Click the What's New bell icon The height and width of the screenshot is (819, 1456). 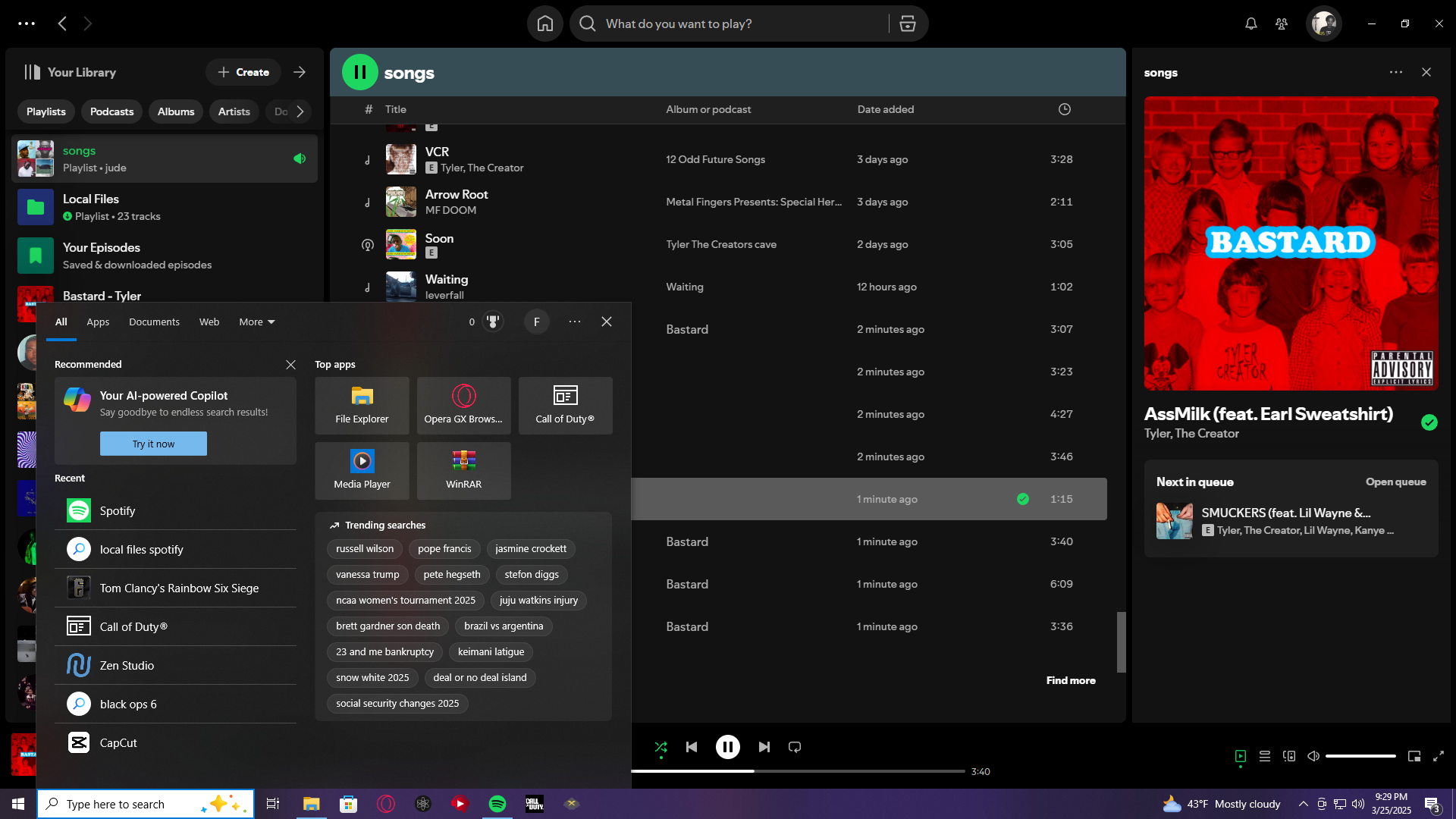tap(1251, 24)
